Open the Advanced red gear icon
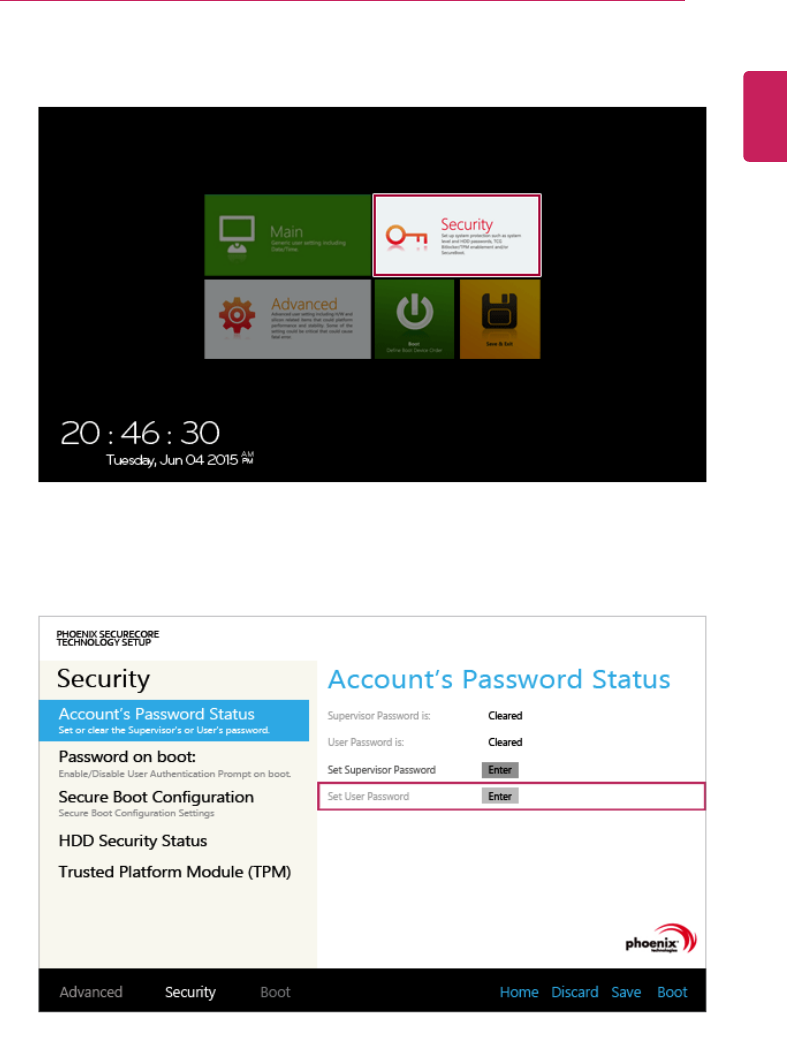This screenshot has height=1048, width=787. pyautogui.click(x=237, y=314)
